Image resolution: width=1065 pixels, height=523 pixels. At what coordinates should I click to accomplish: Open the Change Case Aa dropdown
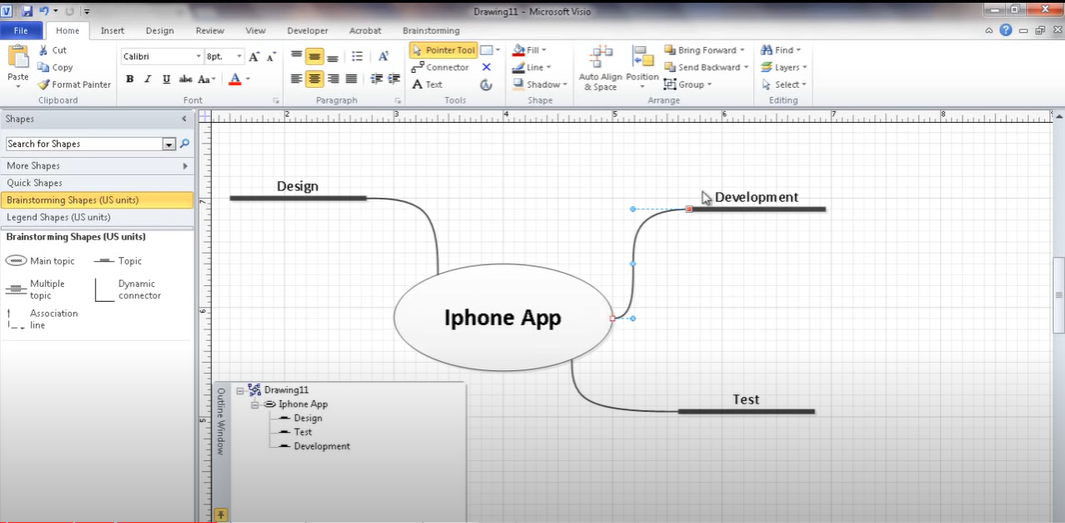tap(207, 79)
